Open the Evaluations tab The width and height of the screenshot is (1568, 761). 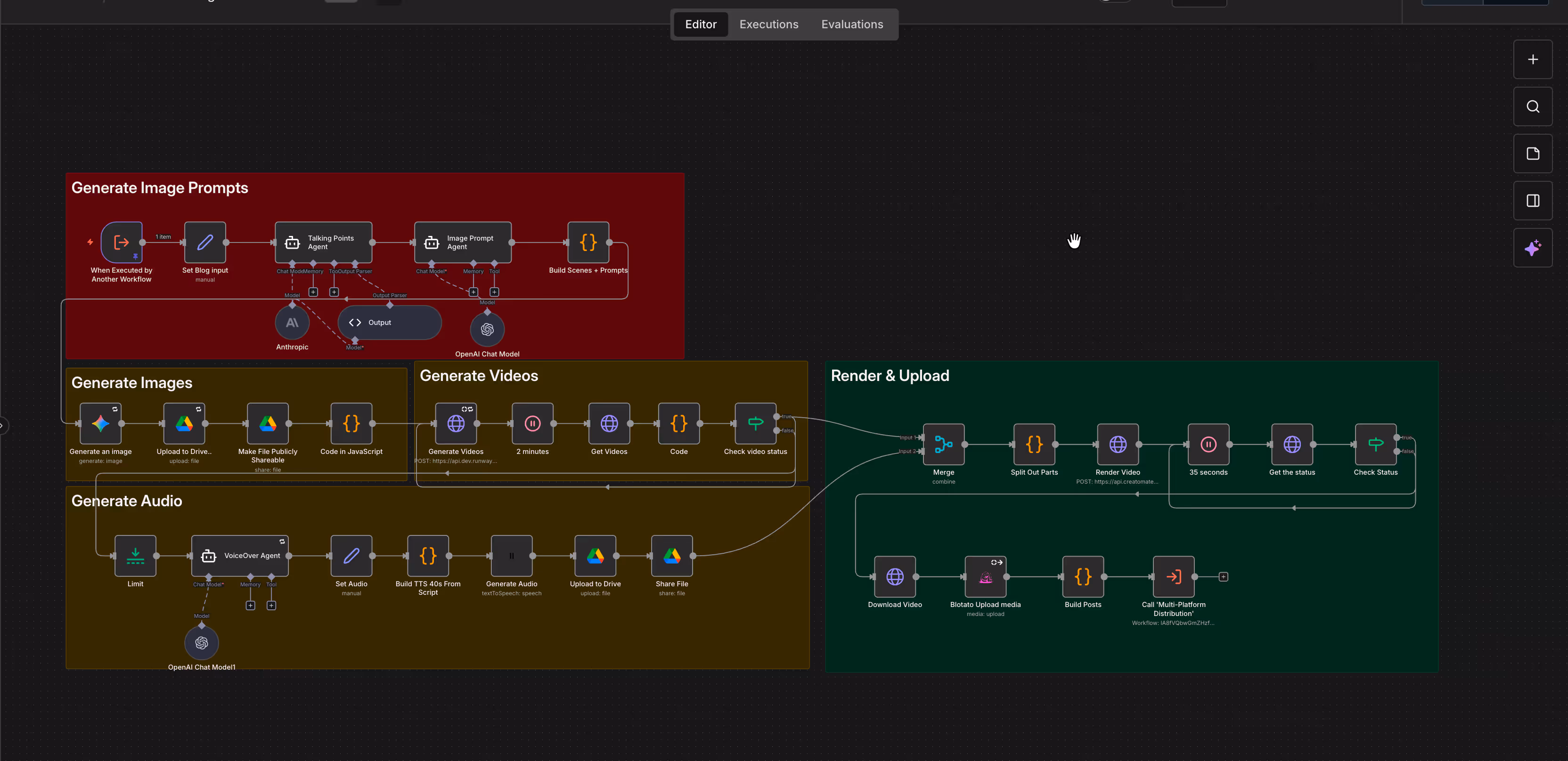(x=851, y=24)
